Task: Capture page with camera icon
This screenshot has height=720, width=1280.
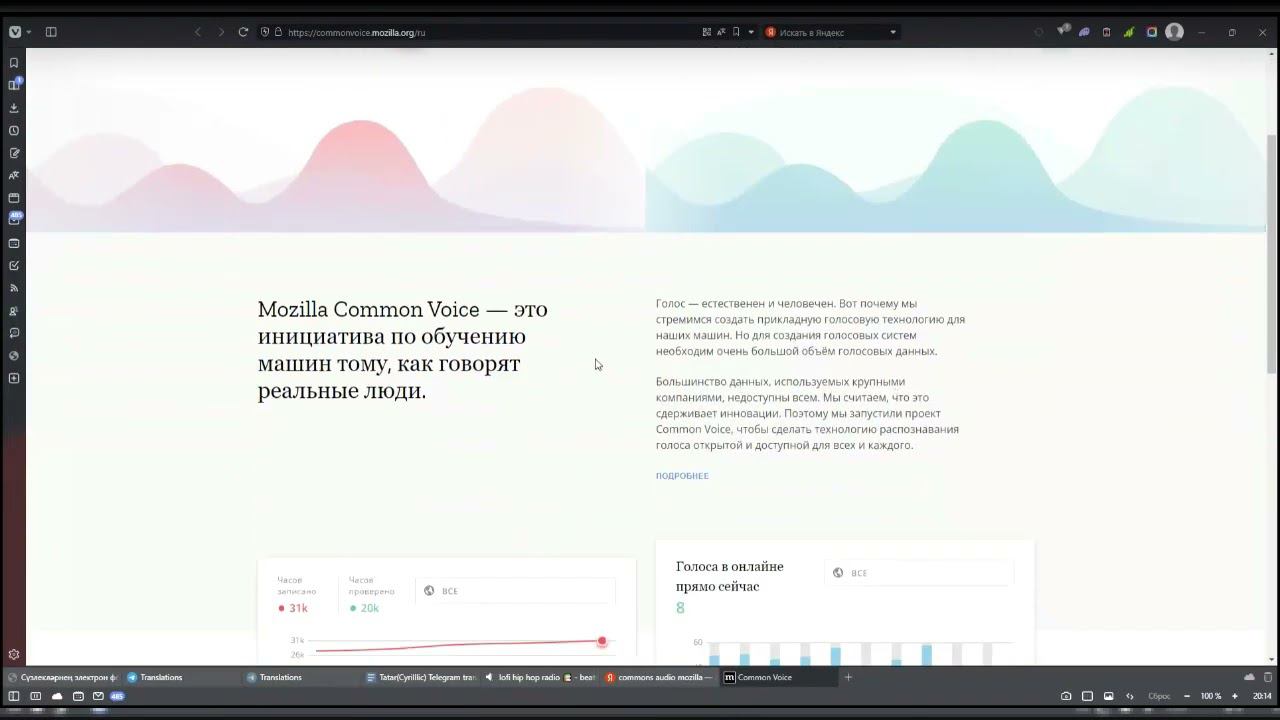Action: pos(1066,696)
